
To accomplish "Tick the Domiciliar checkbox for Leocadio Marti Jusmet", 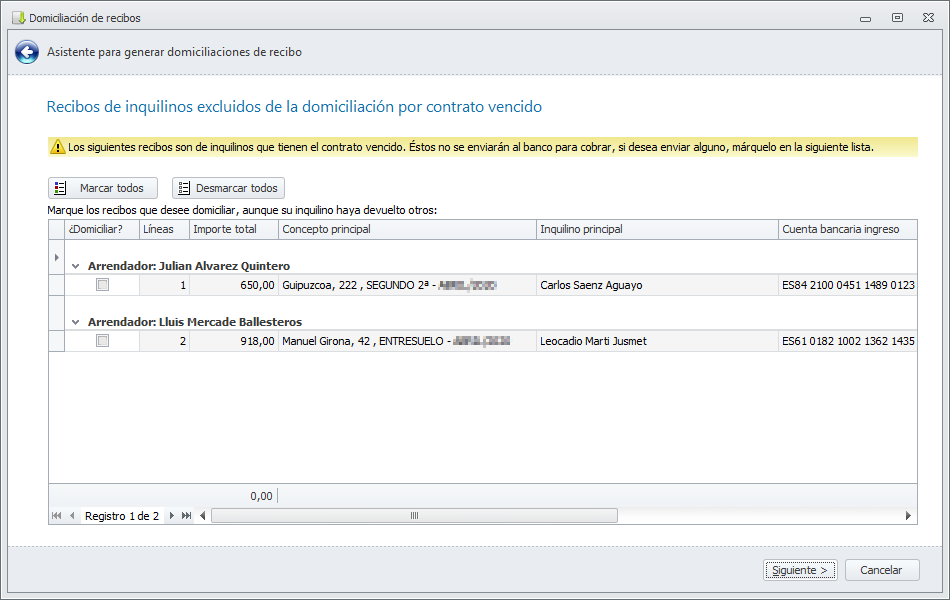I will [102, 341].
